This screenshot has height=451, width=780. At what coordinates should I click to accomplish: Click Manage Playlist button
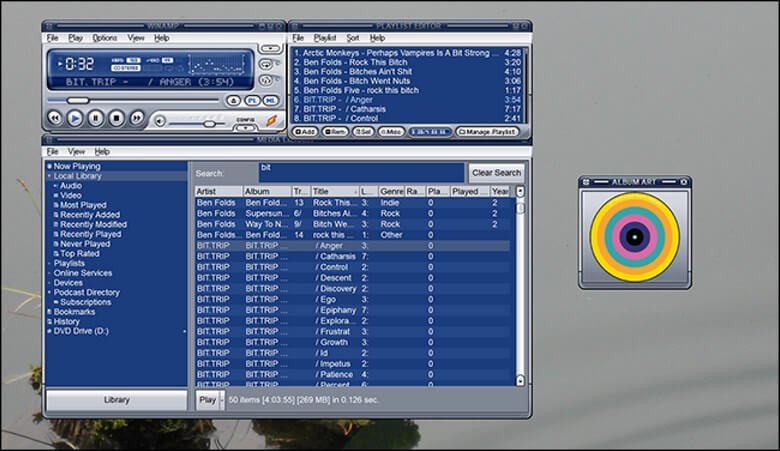(x=488, y=132)
